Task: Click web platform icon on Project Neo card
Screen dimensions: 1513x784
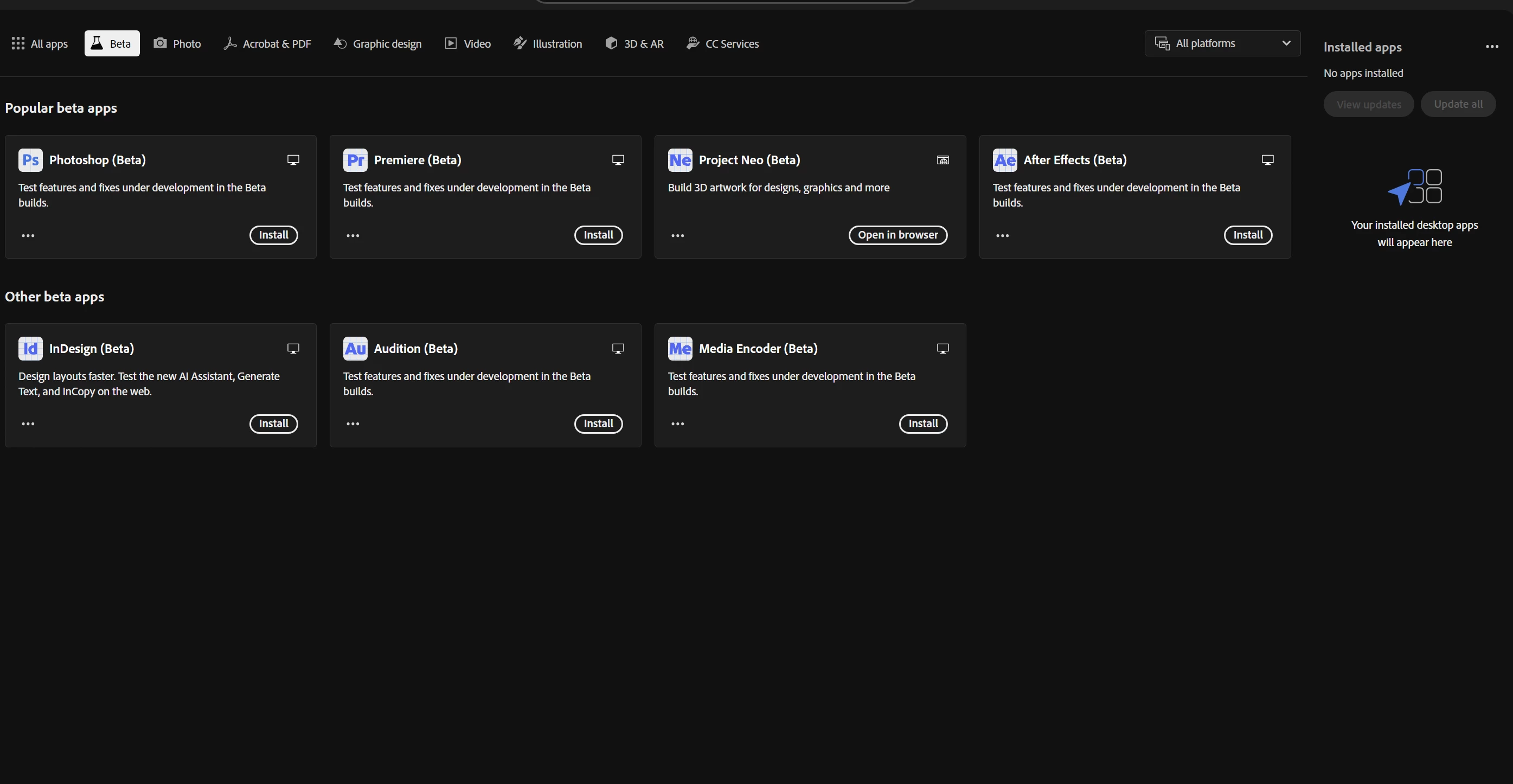Action: tap(943, 160)
